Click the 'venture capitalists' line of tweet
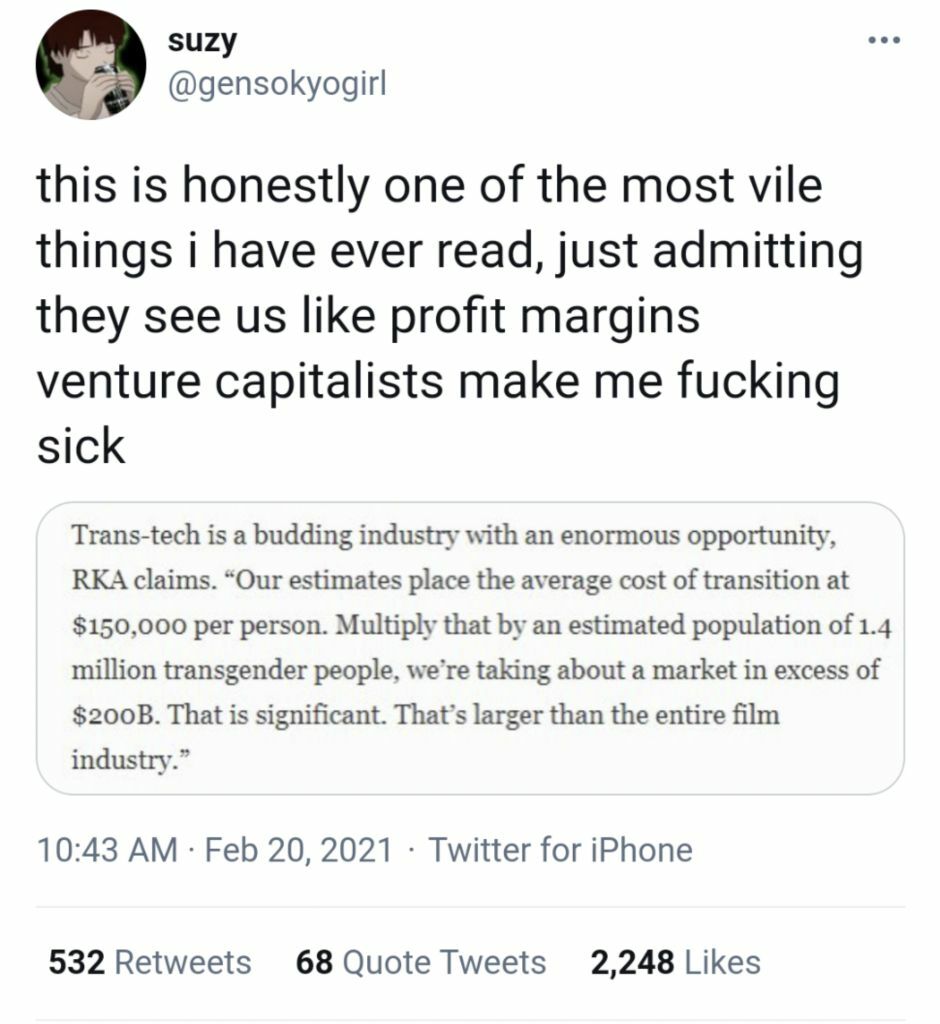Screen dimensions: 940x1024 [438, 382]
